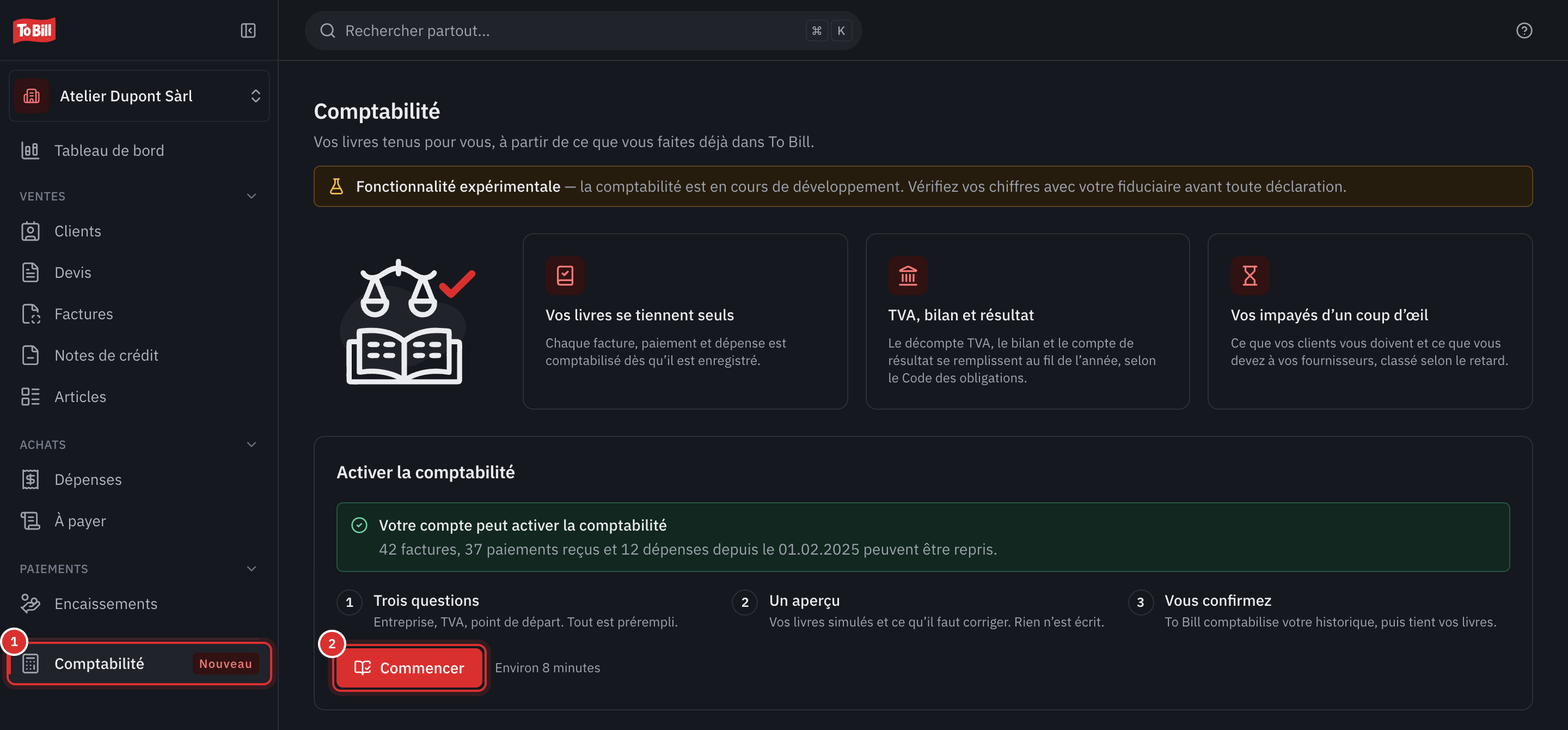This screenshot has width=1568, height=730.
Task: Collapse the PAIEMENTS section chevron
Action: (x=252, y=569)
